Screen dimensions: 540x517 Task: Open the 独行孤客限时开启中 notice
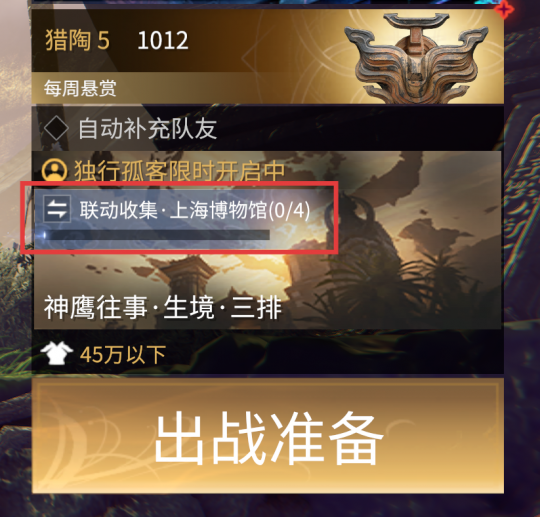point(163,170)
